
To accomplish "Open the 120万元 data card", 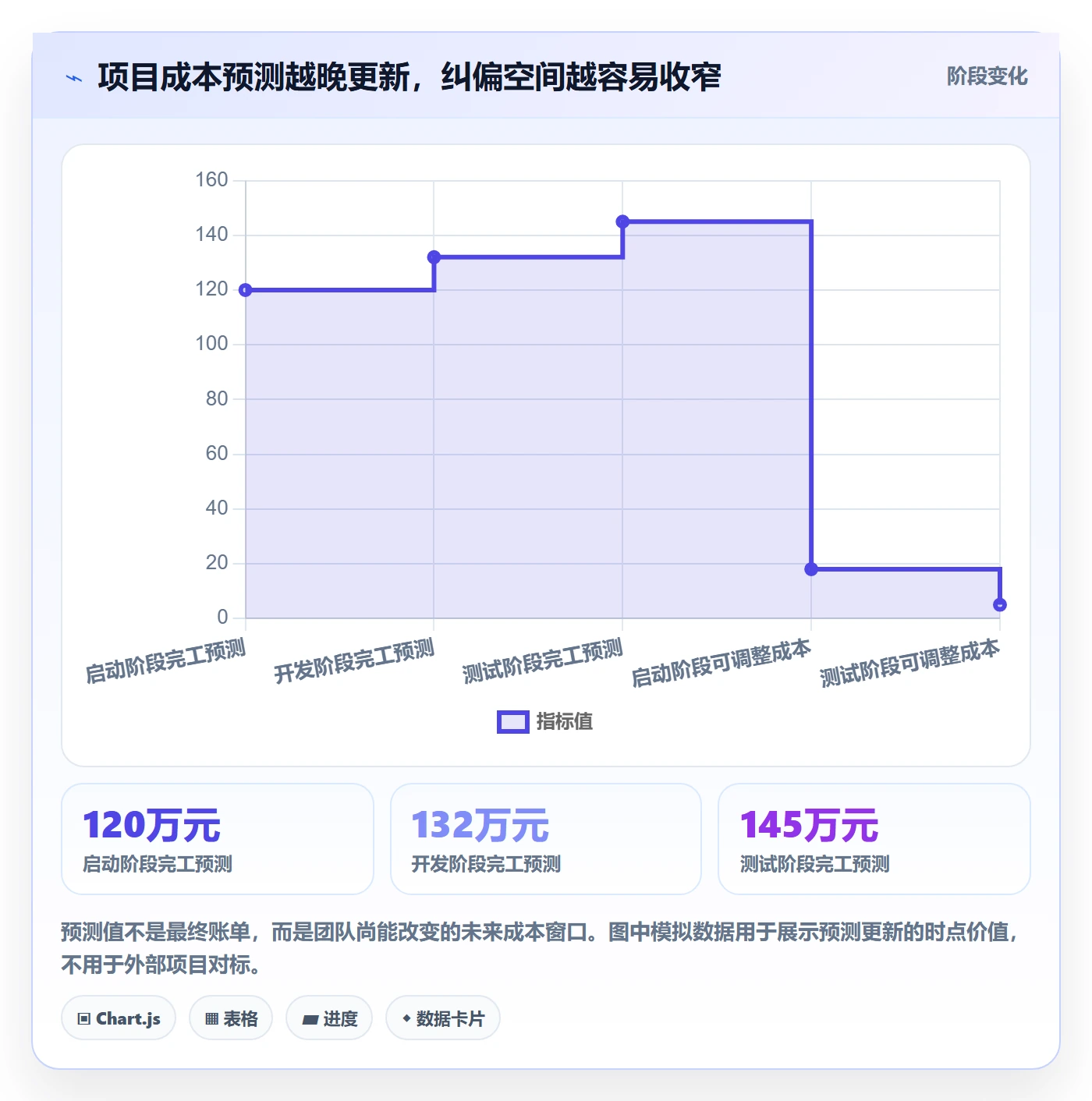I will click(218, 839).
